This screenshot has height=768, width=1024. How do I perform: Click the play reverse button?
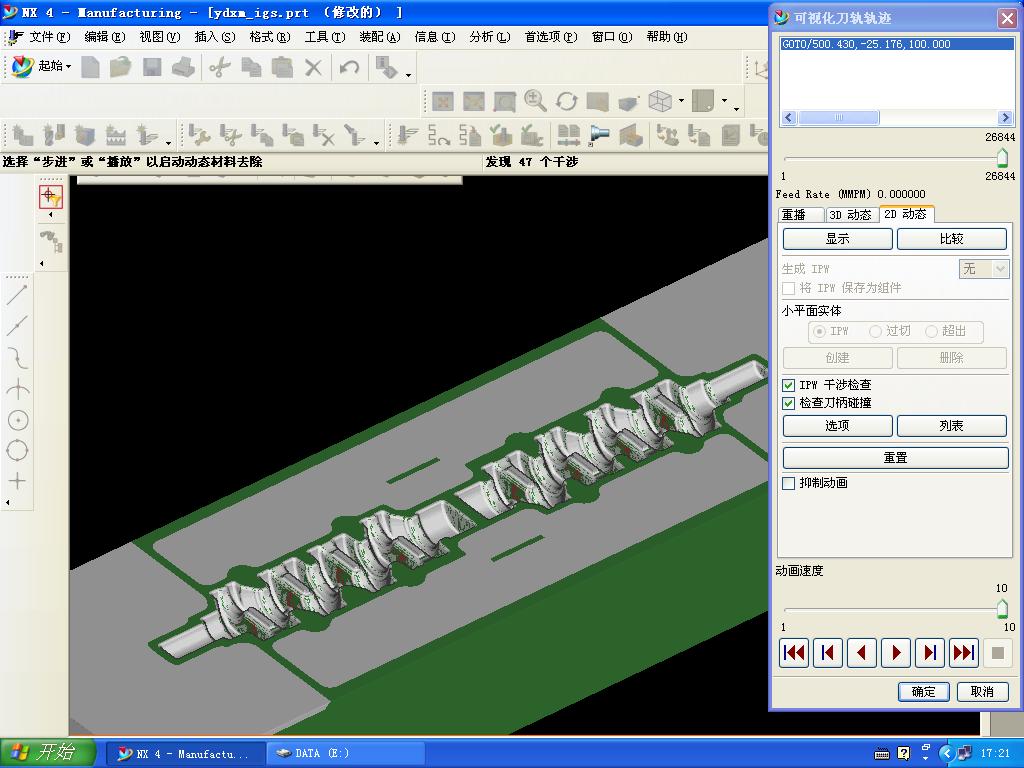pos(861,653)
